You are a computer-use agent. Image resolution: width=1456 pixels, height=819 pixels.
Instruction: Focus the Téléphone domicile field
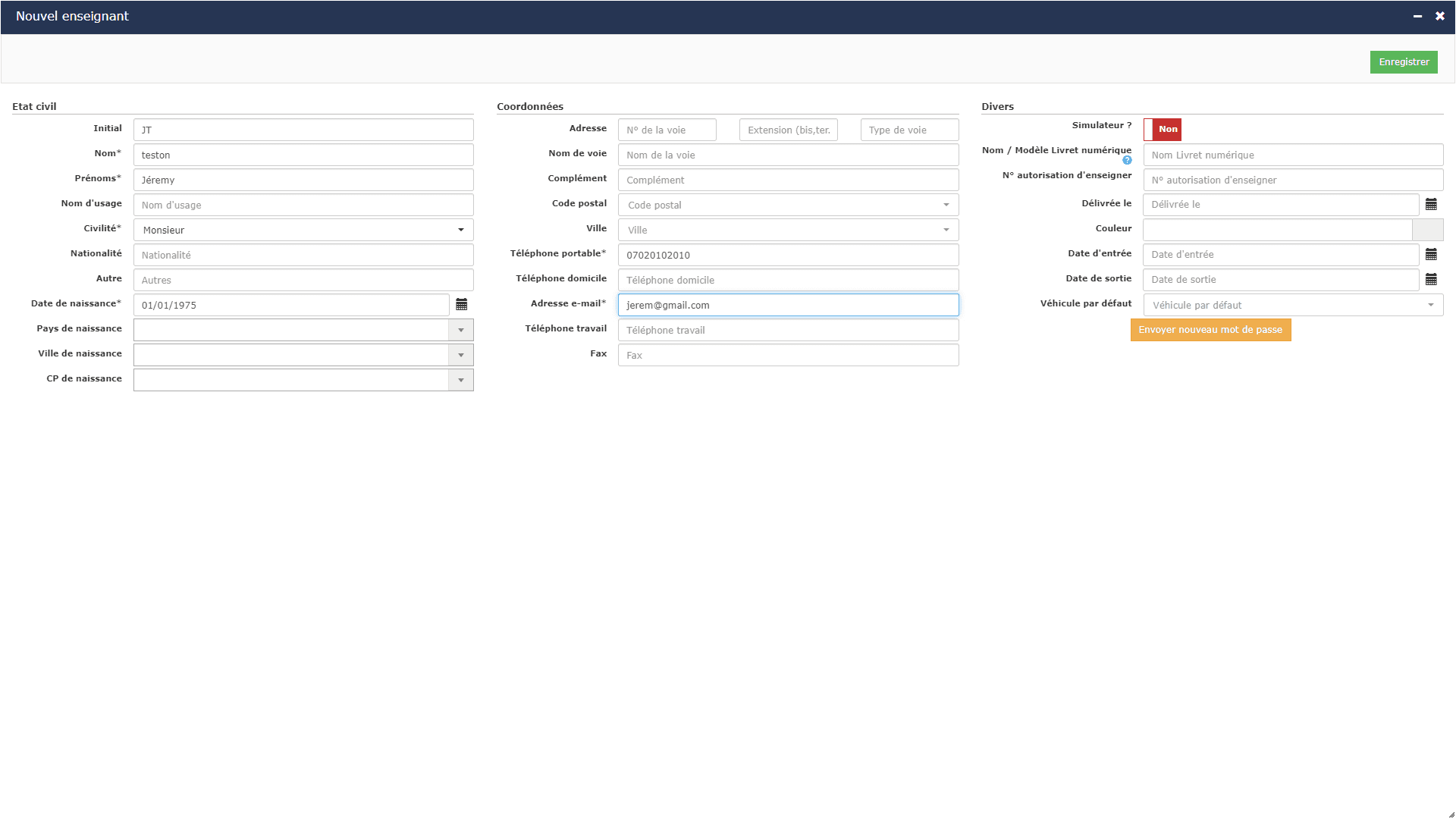pyautogui.click(x=788, y=280)
